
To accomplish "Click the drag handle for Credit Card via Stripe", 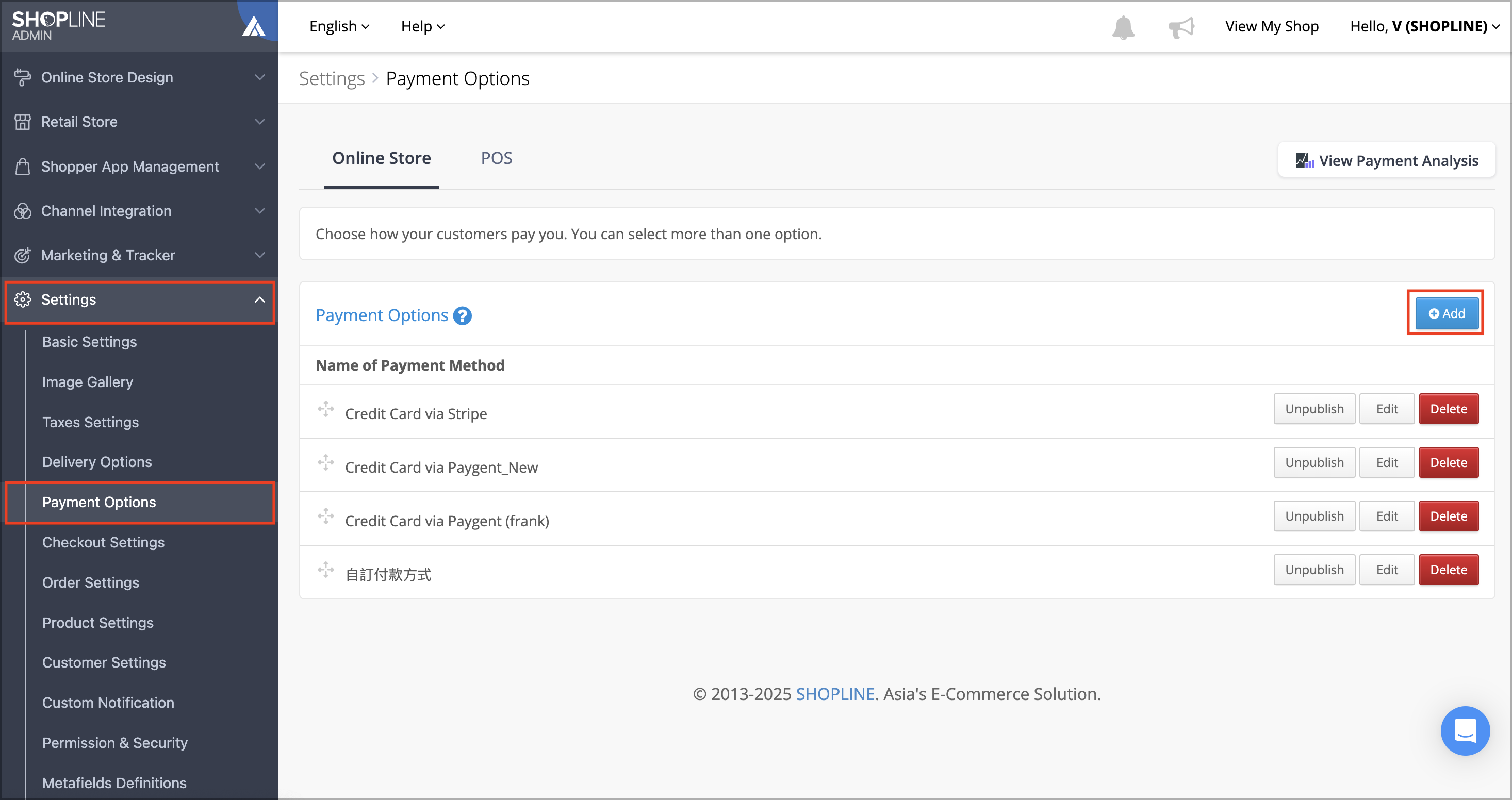I will pos(326,409).
